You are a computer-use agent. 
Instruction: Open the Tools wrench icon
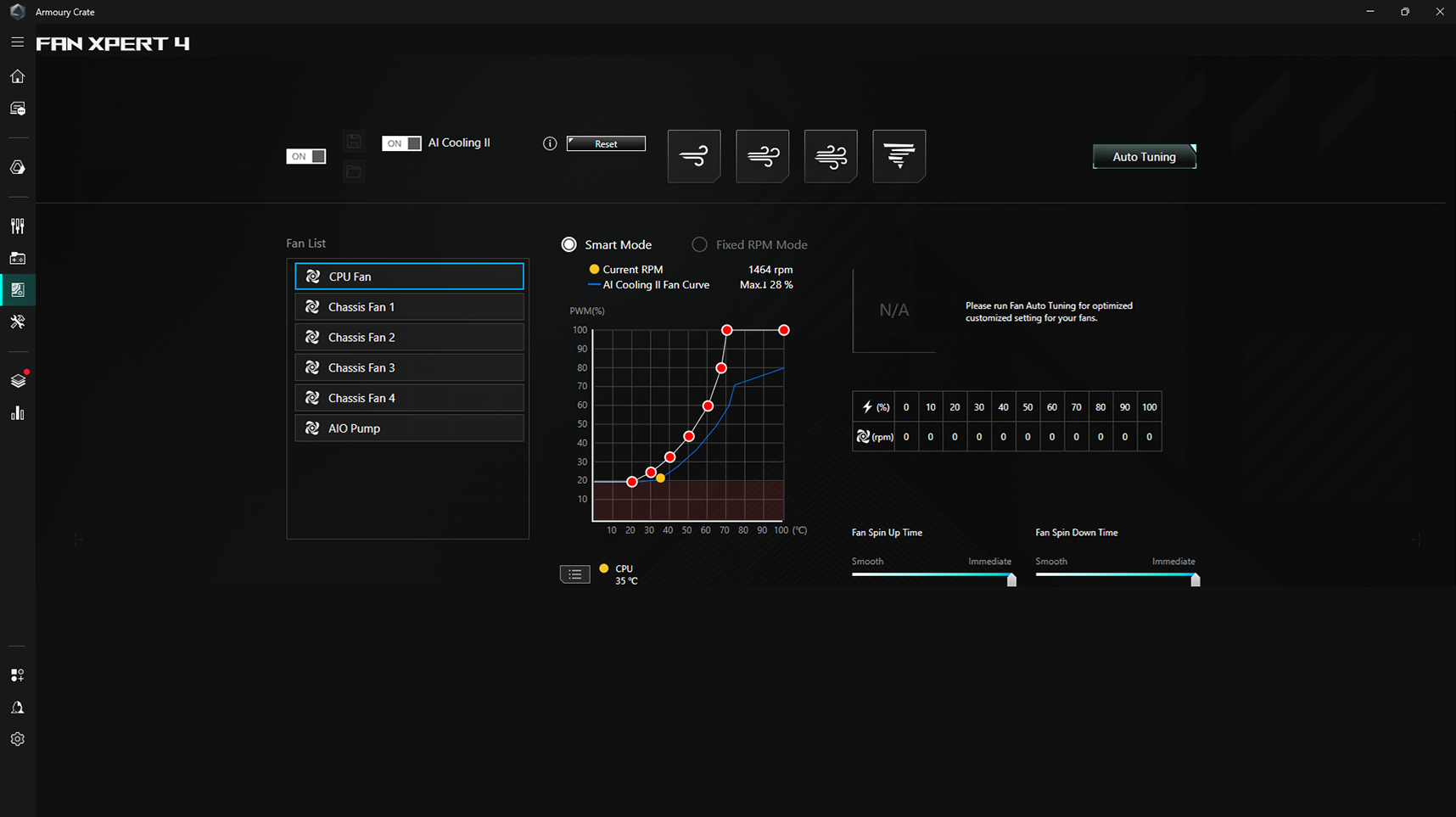pyautogui.click(x=17, y=322)
